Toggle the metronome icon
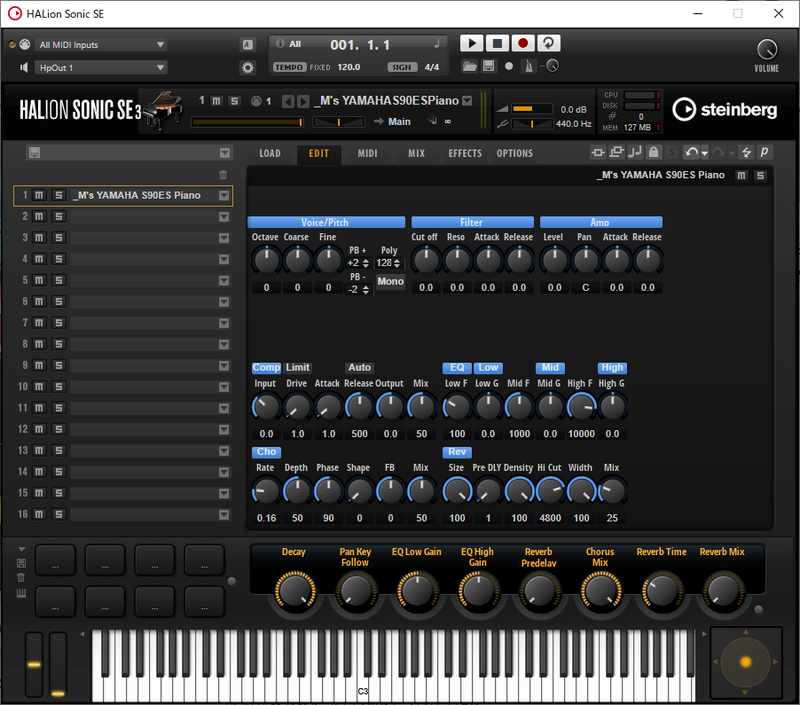This screenshot has height=705, width=800. click(529, 66)
